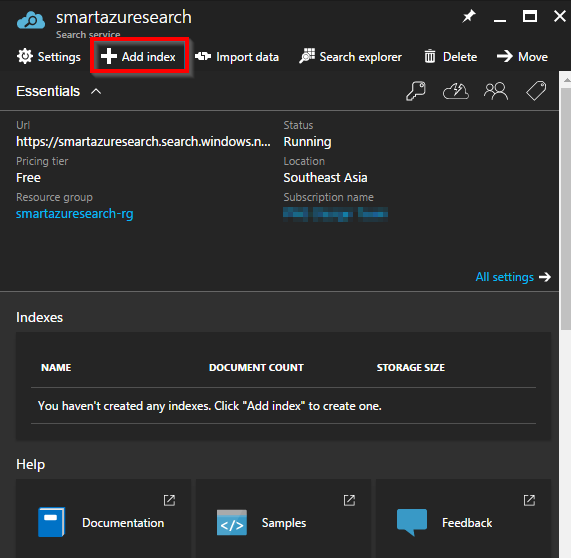The height and width of the screenshot is (558, 571).
Task: Click the Southeast Asia location value
Action: pos(325,178)
